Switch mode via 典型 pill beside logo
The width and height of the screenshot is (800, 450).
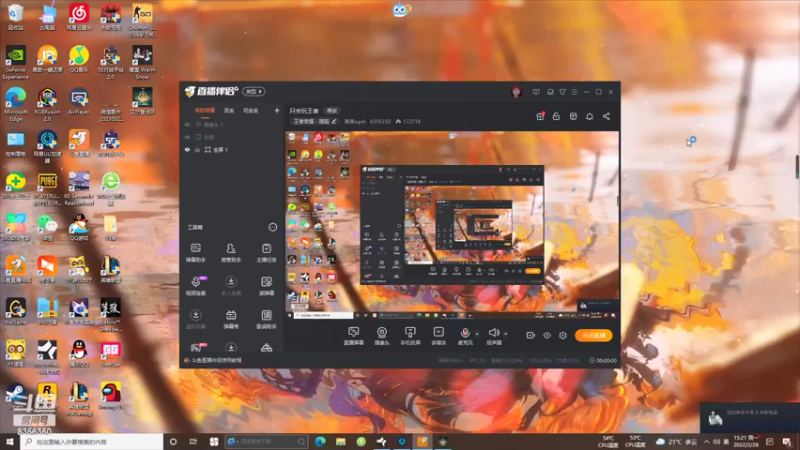(253, 92)
